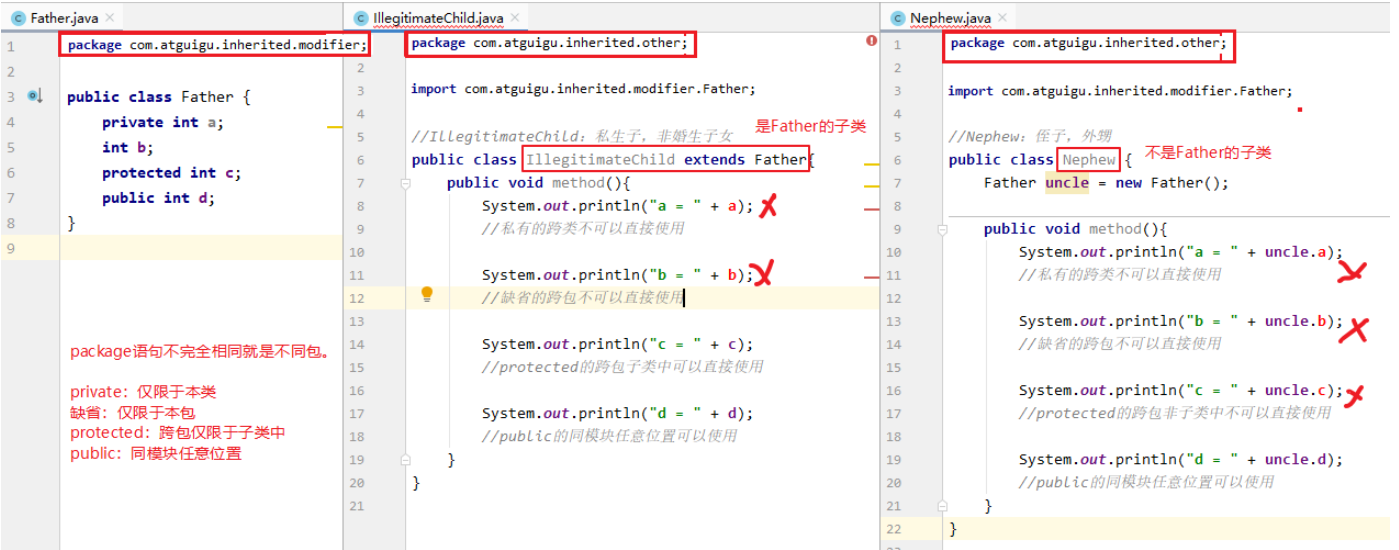Screen dimensions: 1399x550
Task: Click 'public class Father {' declaration line
Action: pos(158,97)
